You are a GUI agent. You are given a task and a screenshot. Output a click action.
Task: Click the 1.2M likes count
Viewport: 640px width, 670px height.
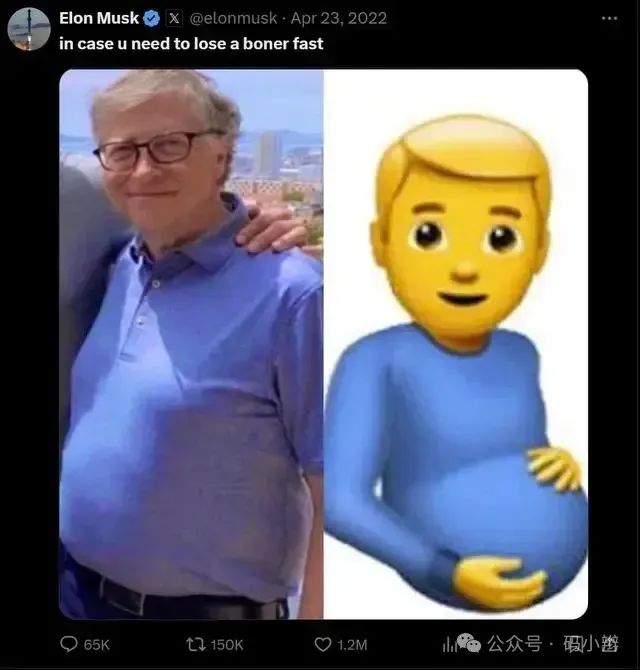pyautogui.click(x=352, y=645)
